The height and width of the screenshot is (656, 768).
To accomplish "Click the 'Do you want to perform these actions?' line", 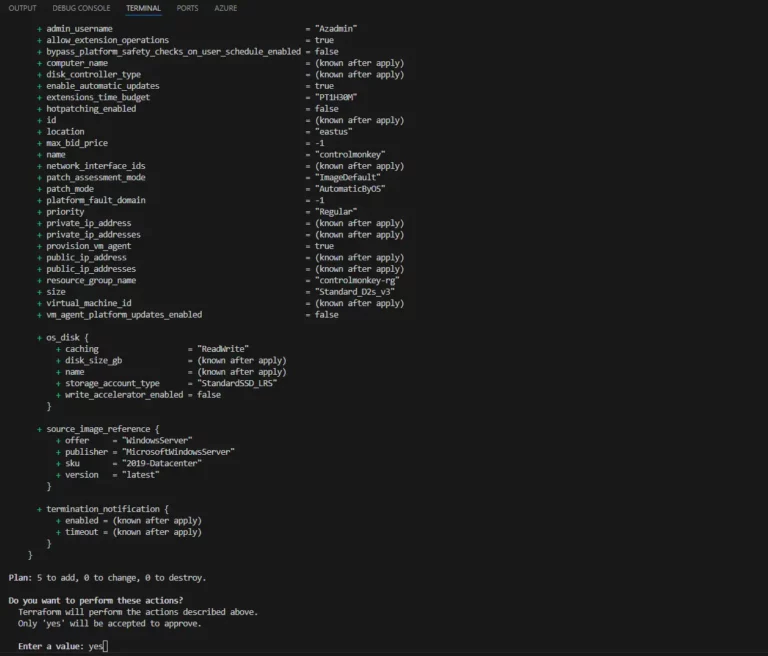I will tap(96, 600).
